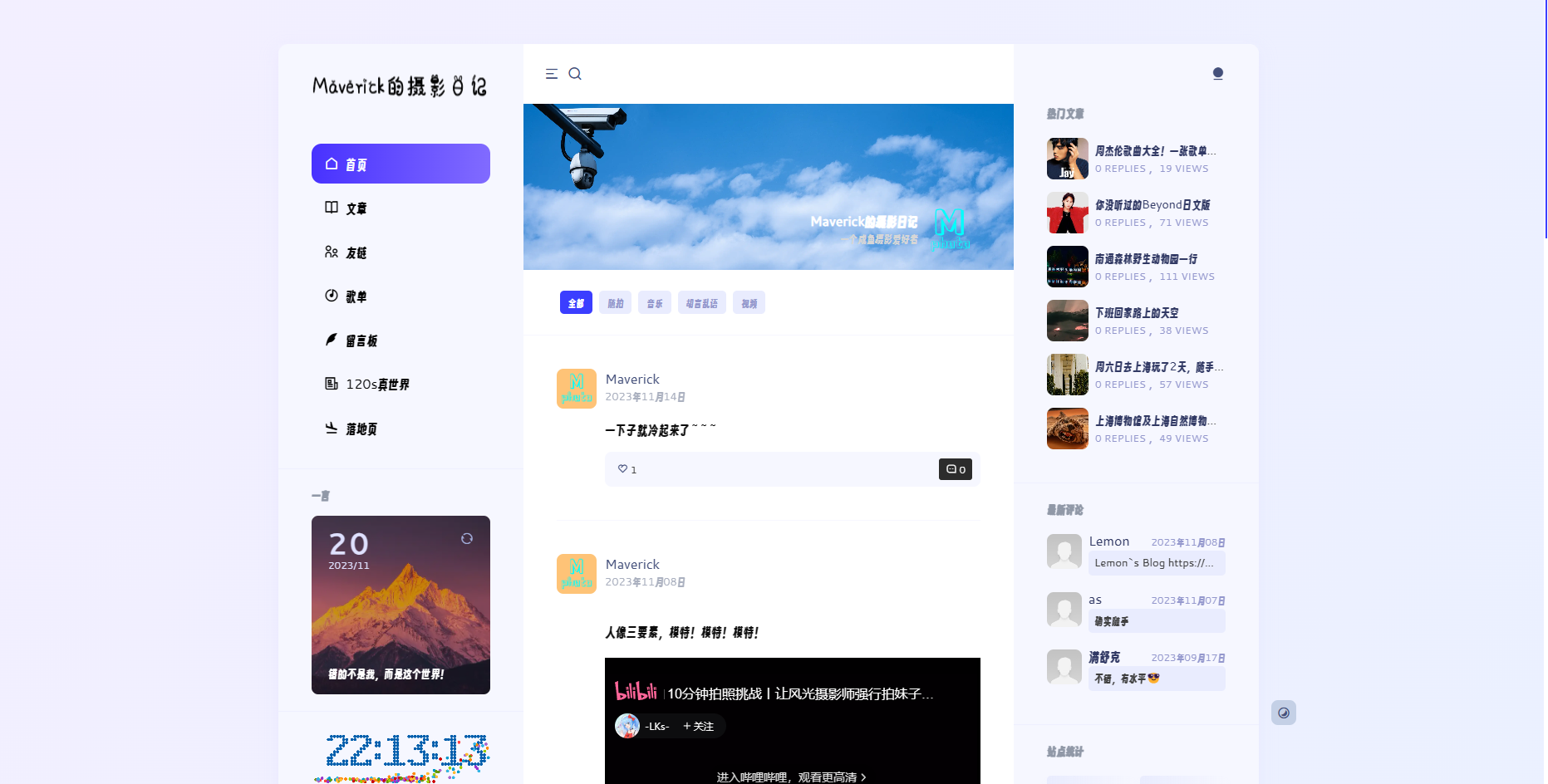Screen dimensions: 1548x784
Task: Filter posts by 视频 tab
Action: tap(749, 303)
